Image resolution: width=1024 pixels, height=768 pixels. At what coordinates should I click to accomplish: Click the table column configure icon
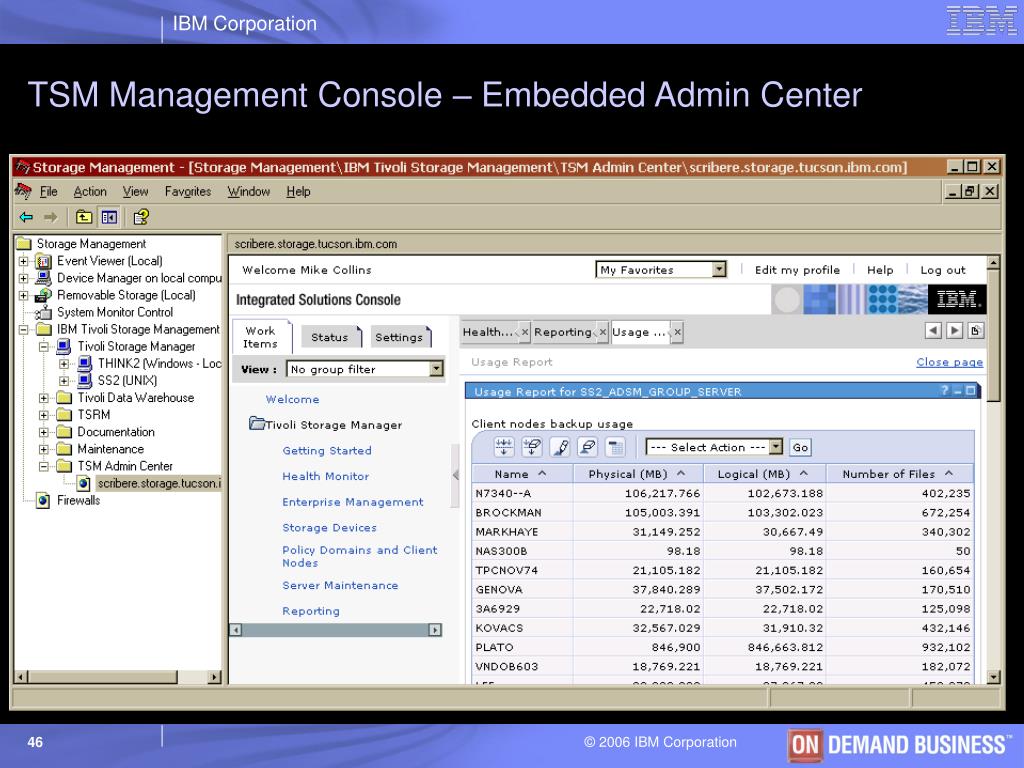tap(616, 447)
